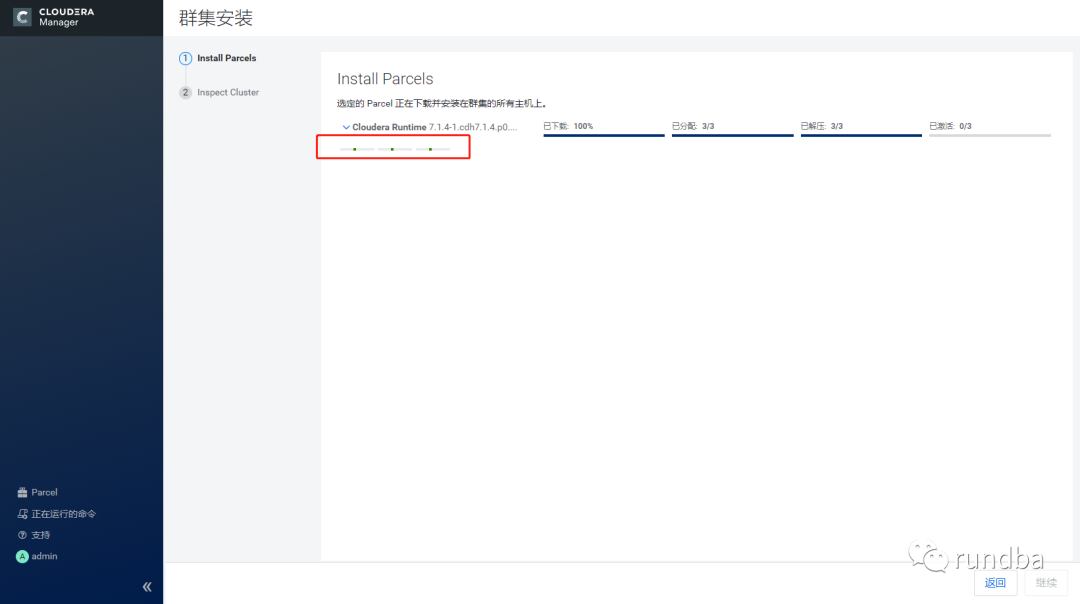Collapse the sidebar with double chevron
1080x604 pixels.
[147, 587]
